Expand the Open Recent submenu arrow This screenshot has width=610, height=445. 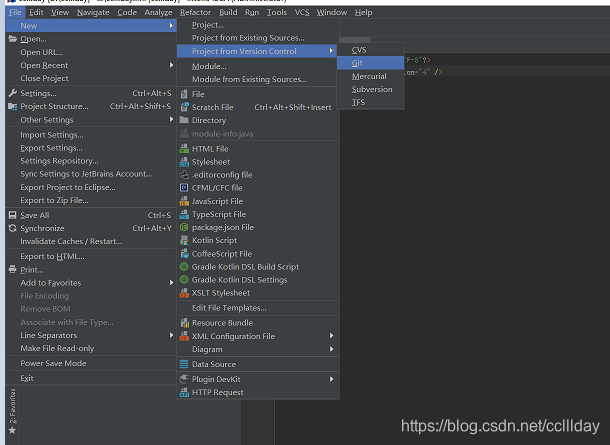pos(171,65)
